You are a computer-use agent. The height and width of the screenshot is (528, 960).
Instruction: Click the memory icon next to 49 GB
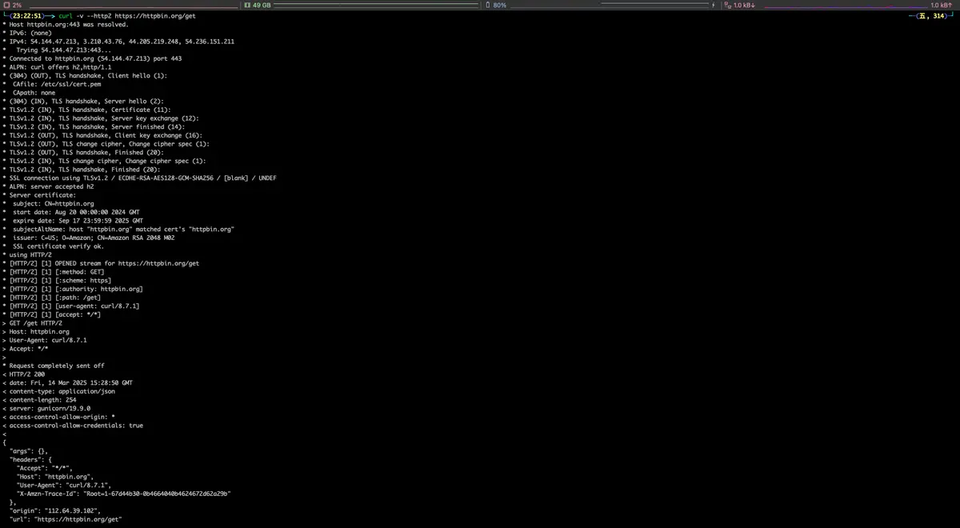coord(247,5)
